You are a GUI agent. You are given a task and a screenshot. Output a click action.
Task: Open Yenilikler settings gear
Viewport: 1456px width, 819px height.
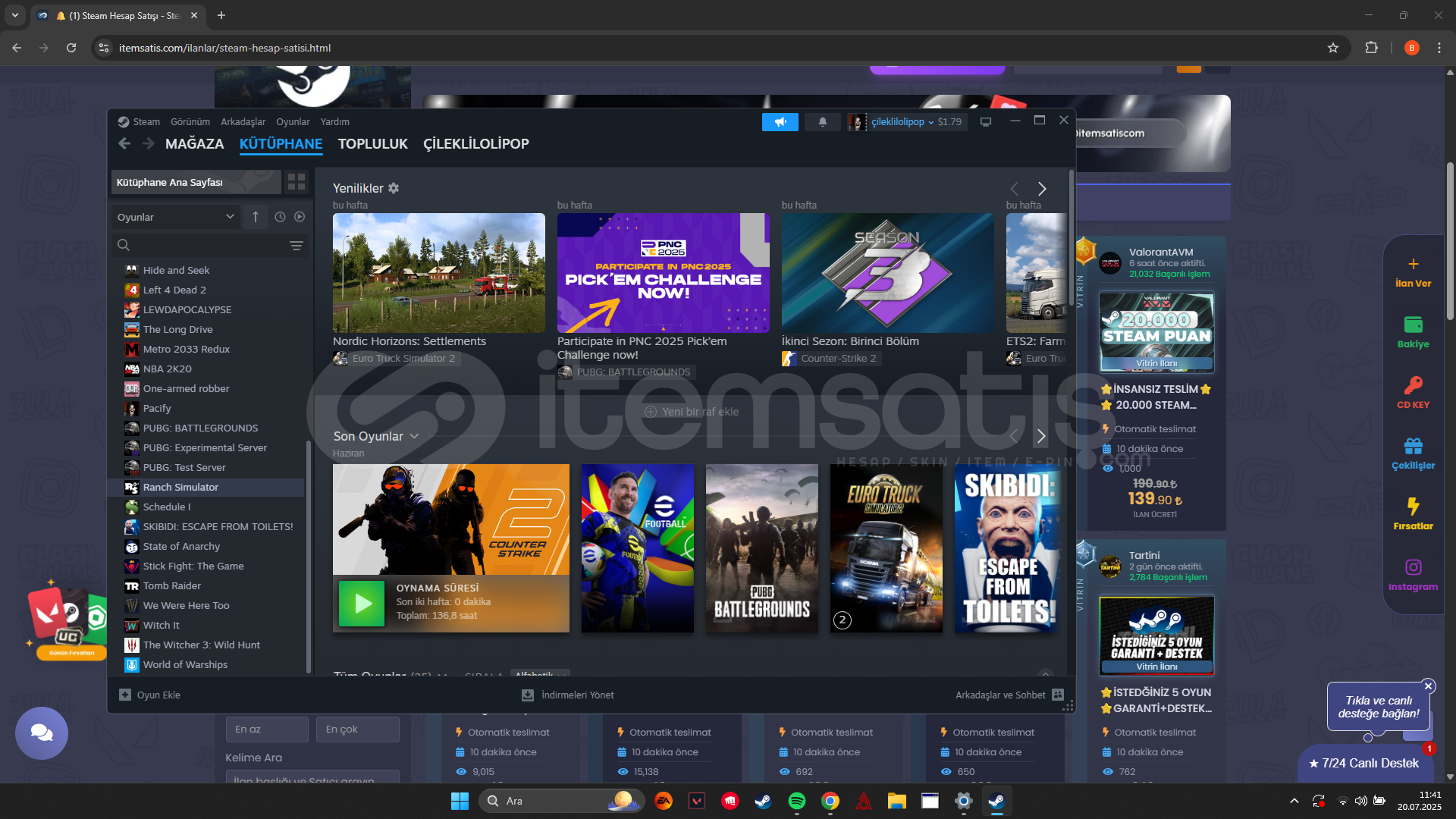tap(394, 188)
